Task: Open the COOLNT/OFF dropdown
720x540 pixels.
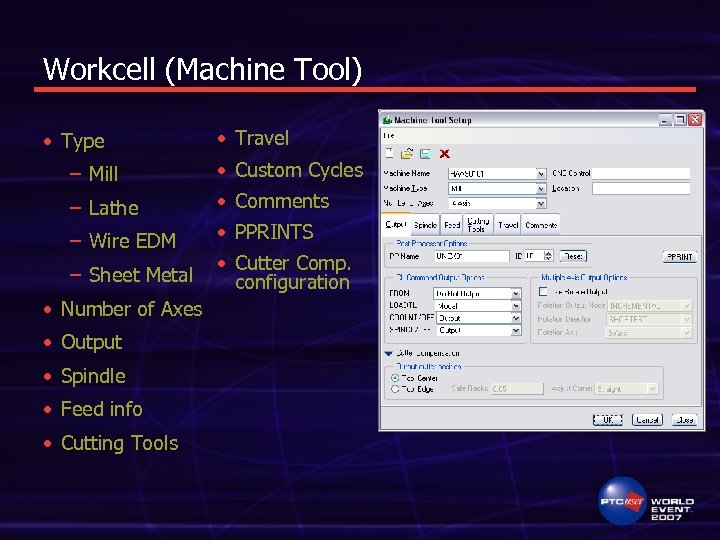Action: pos(516,318)
